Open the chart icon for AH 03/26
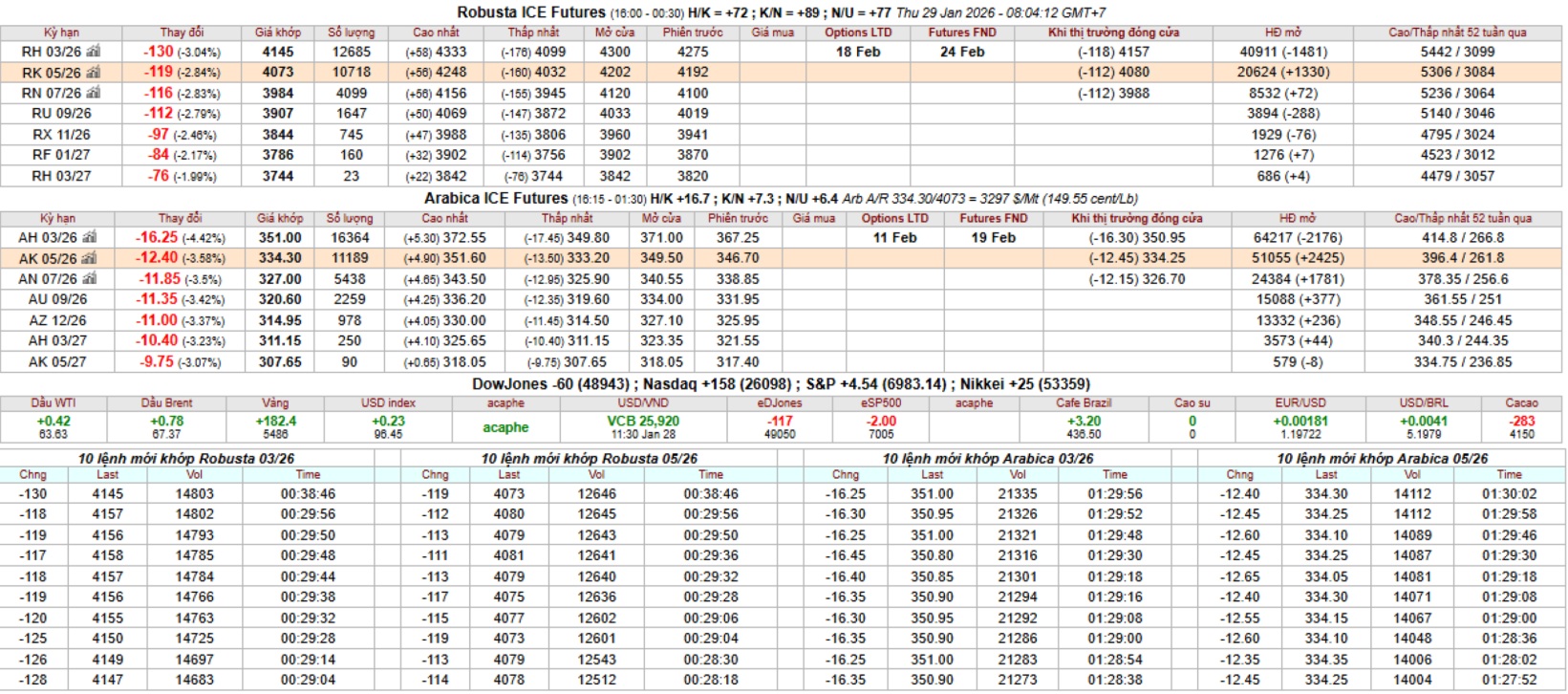 89,237
